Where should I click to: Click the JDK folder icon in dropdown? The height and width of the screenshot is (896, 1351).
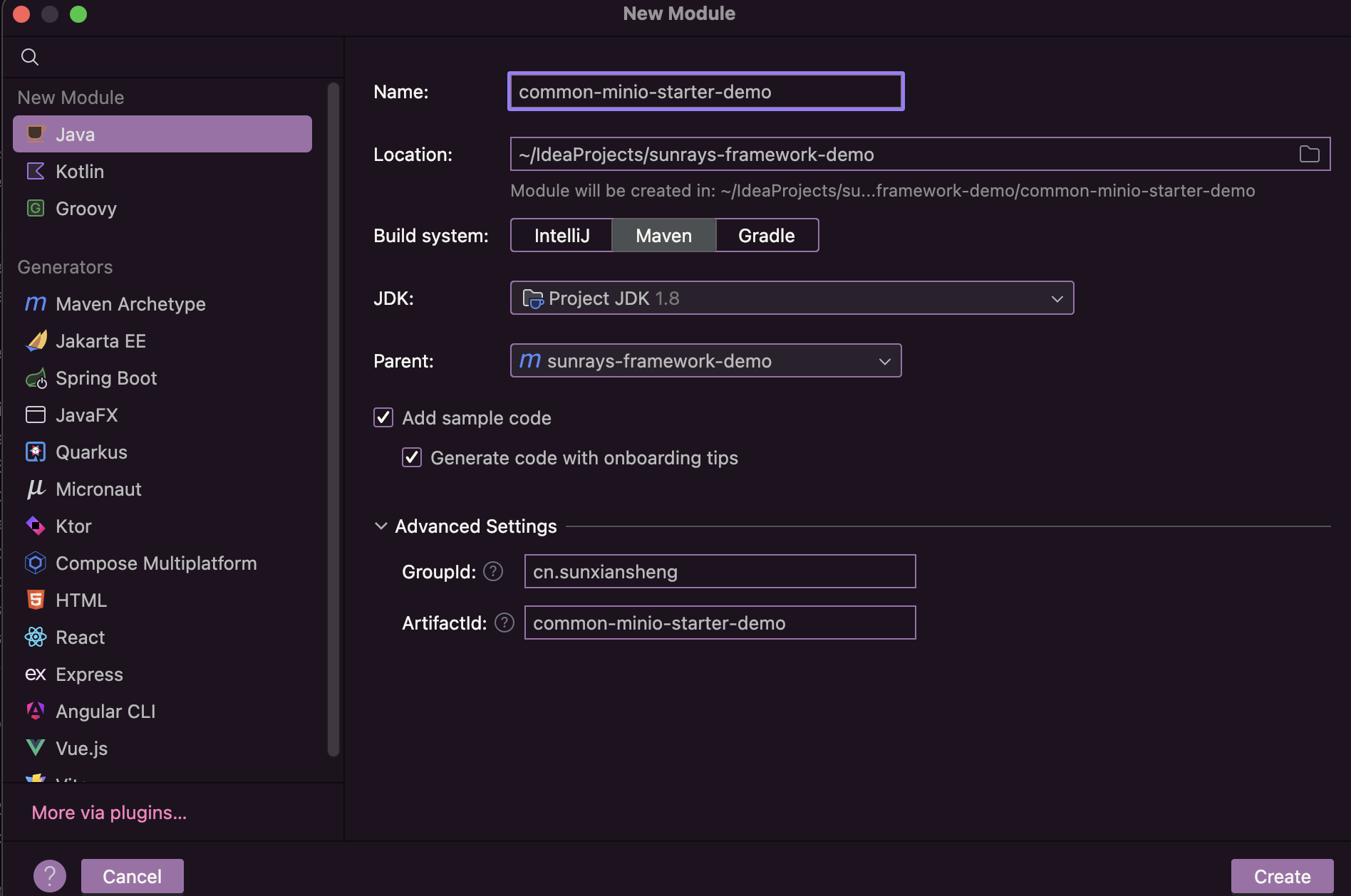533,298
